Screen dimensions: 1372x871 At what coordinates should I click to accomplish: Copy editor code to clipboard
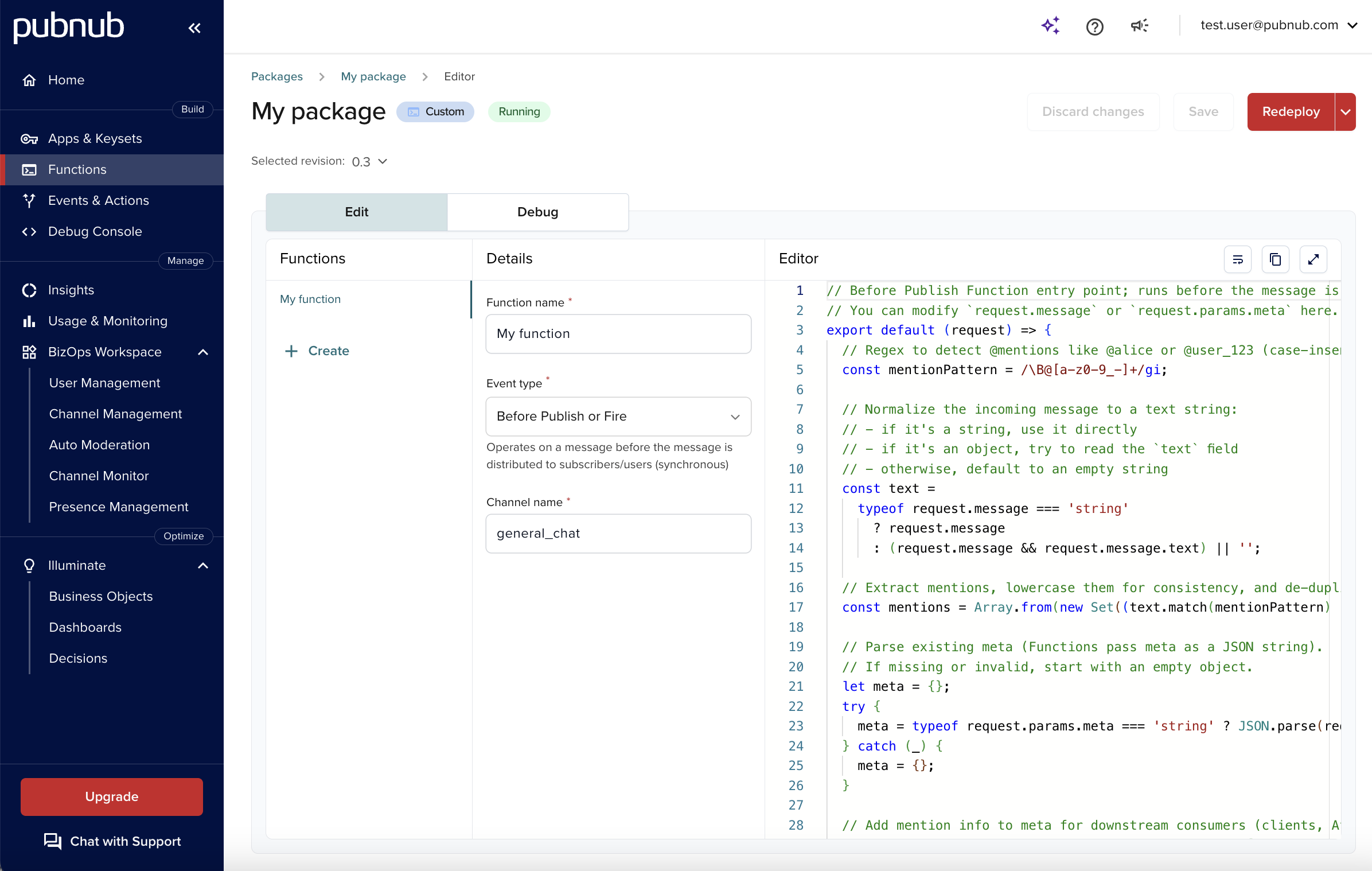(x=1275, y=259)
